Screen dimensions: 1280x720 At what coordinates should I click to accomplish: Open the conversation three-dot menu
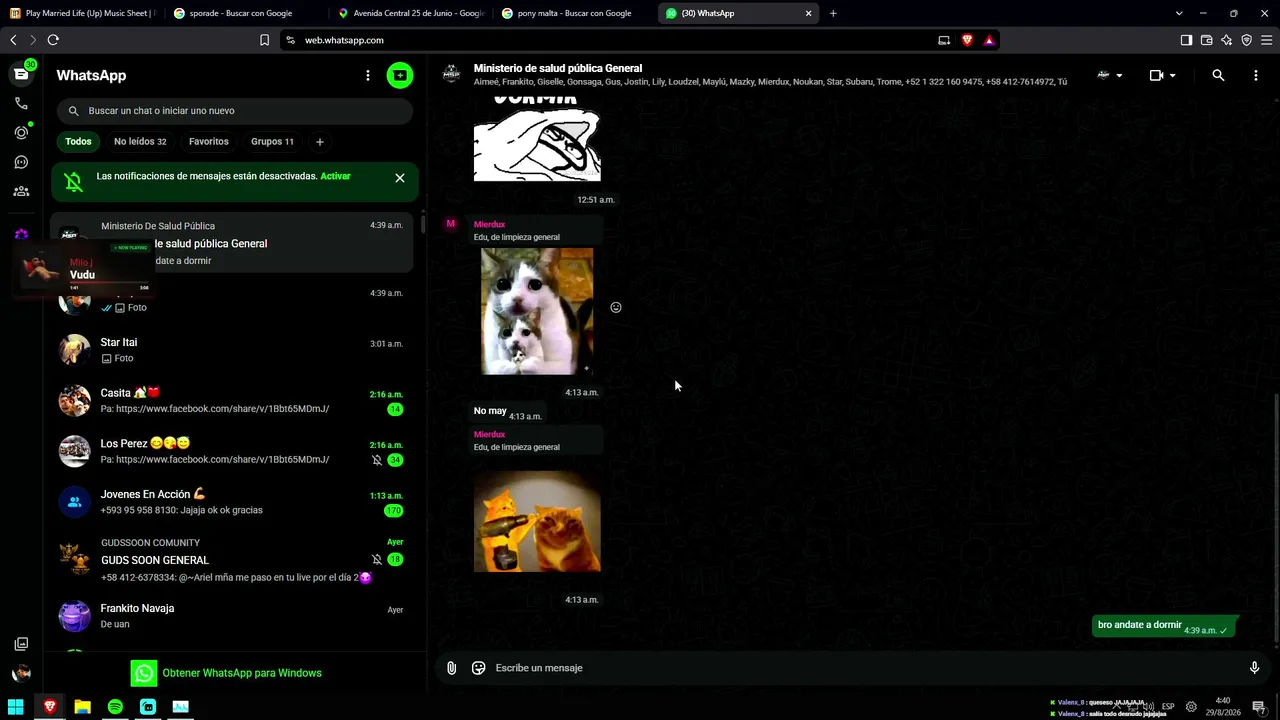(x=1256, y=75)
